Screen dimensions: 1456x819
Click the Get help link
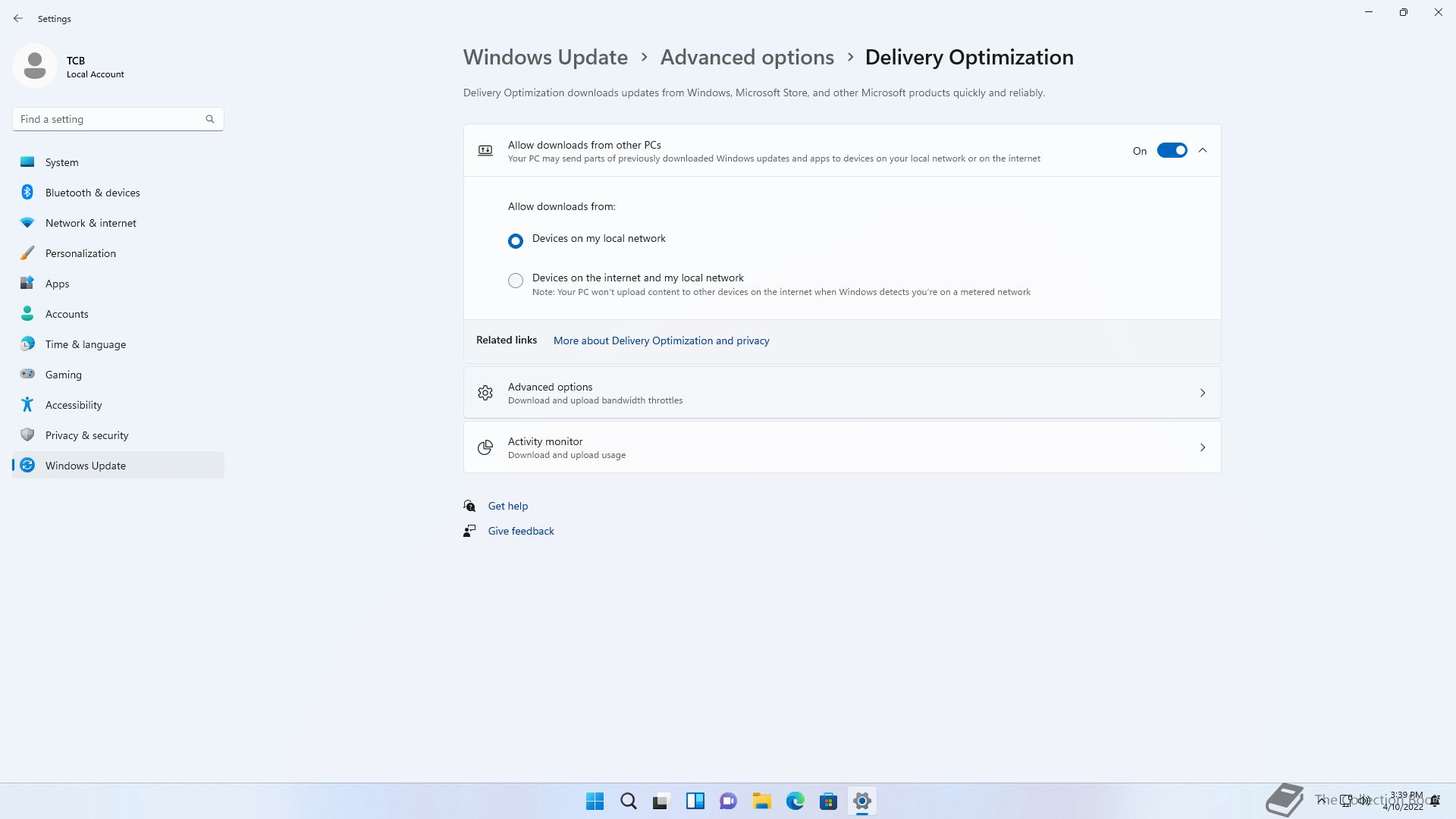pyautogui.click(x=508, y=506)
